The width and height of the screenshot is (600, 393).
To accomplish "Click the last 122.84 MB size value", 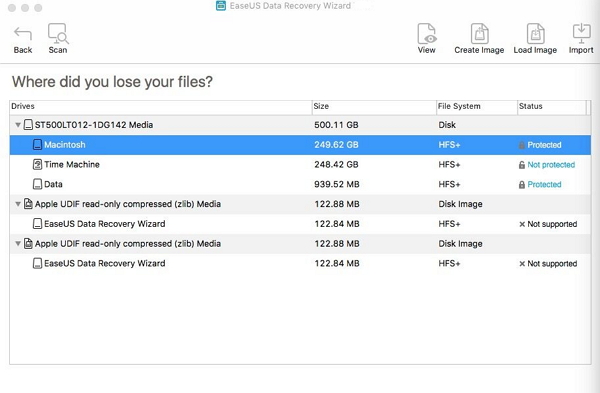I will tap(337, 264).
